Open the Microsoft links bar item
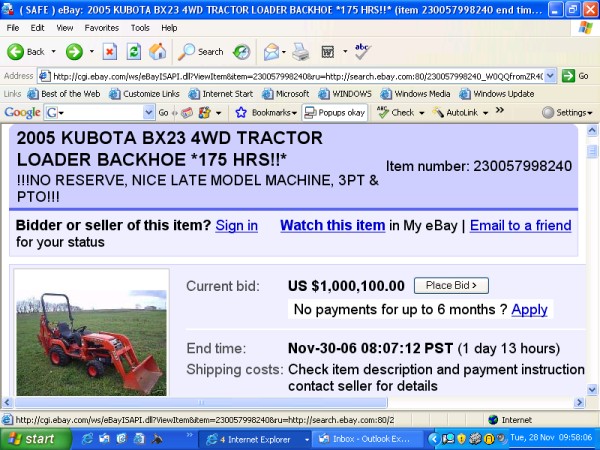This screenshot has width=600, height=450. coord(286,94)
